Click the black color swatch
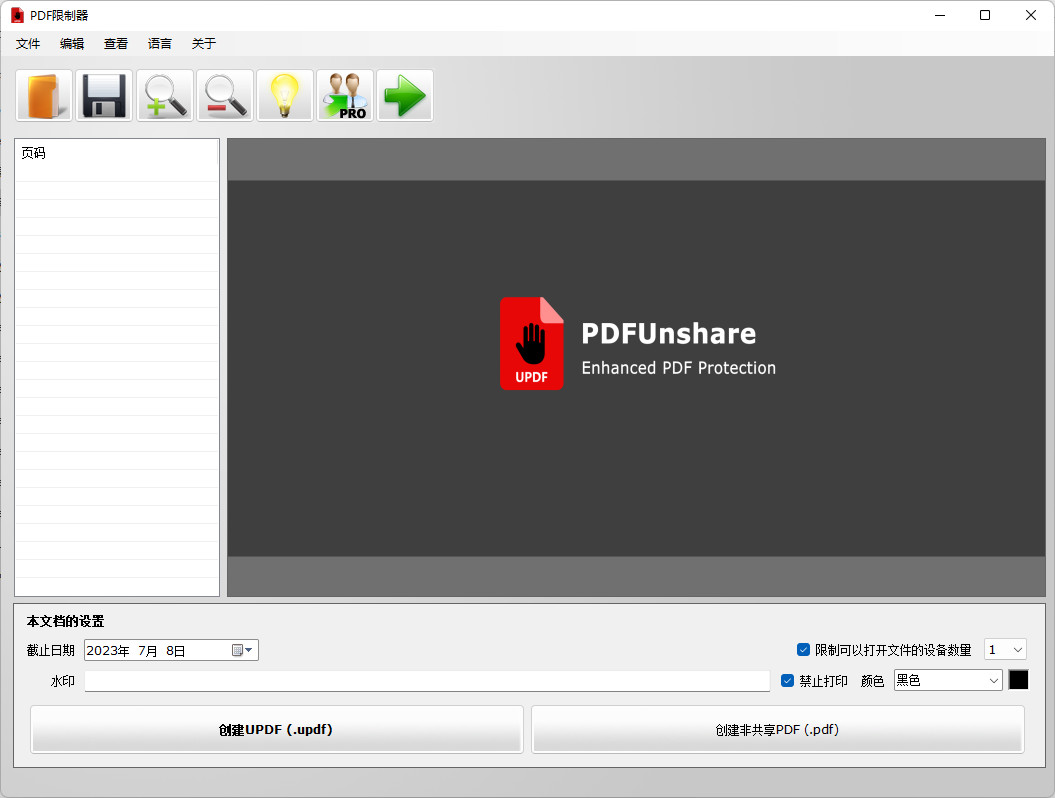Viewport: 1055px width, 798px height. pyautogui.click(x=1019, y=680)
